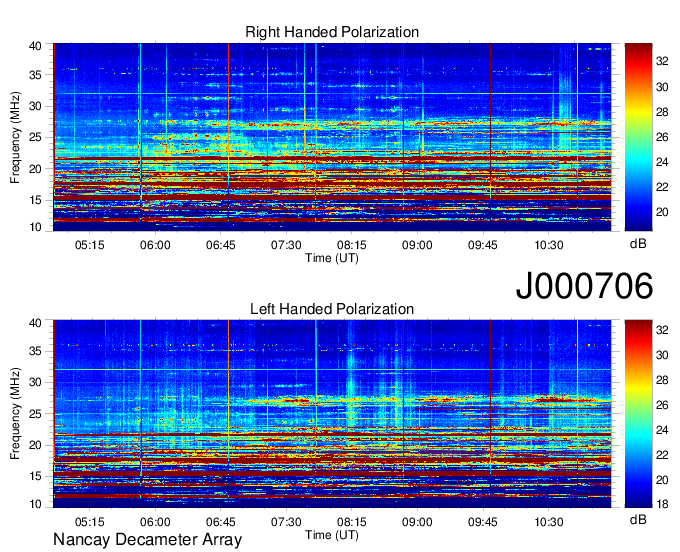Click the 26 value on bottom color scale
680x552 pixels.
click(662, 405)
